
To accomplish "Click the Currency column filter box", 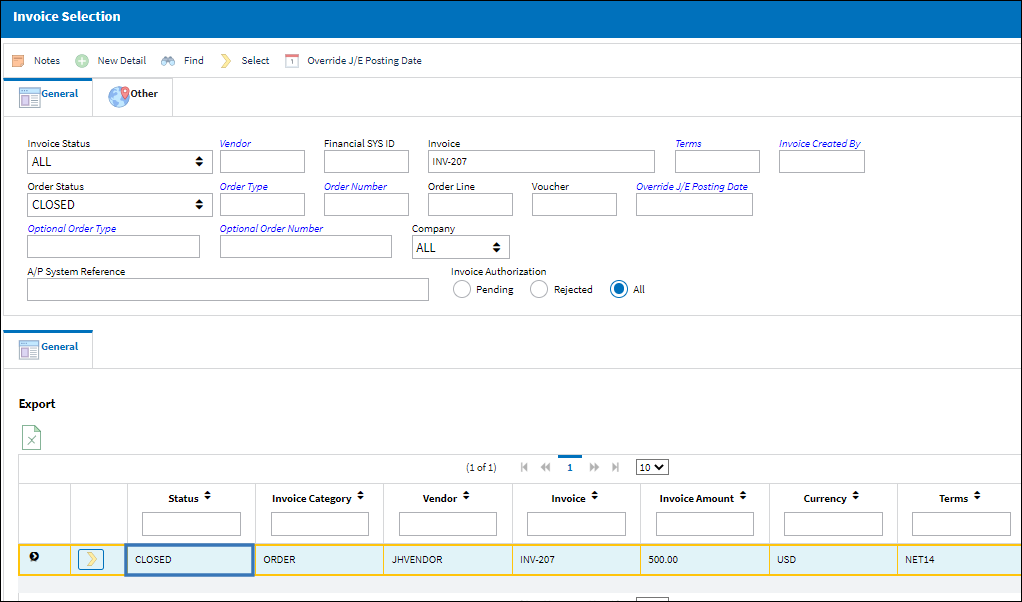I will [x=833, y=524].
